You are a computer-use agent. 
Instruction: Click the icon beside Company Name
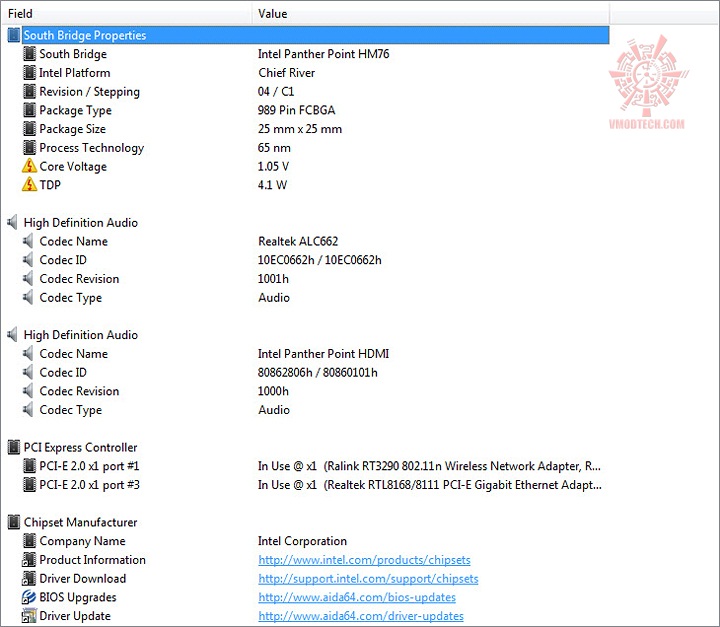click(x=29, y=541)
